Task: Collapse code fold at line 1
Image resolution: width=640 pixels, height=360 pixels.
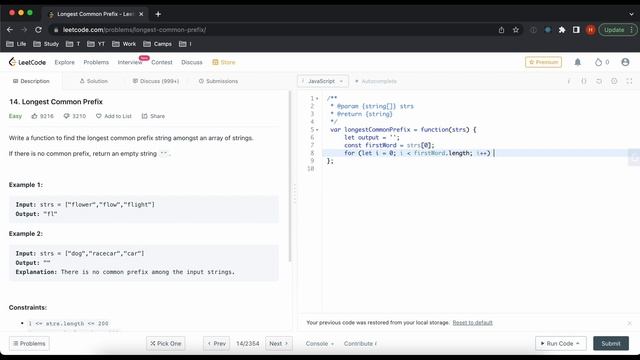Action: [x=317, y=99]
